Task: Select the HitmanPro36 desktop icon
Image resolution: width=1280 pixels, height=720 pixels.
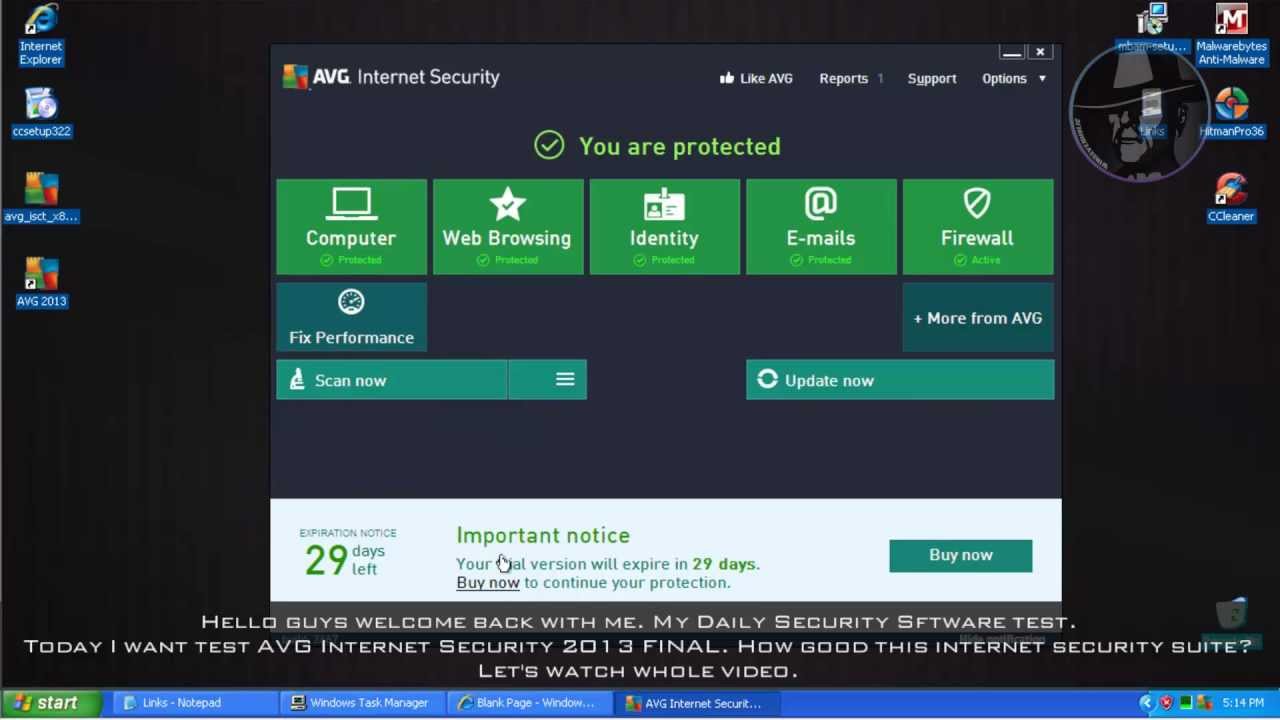Action: (x=1231, y=112)
